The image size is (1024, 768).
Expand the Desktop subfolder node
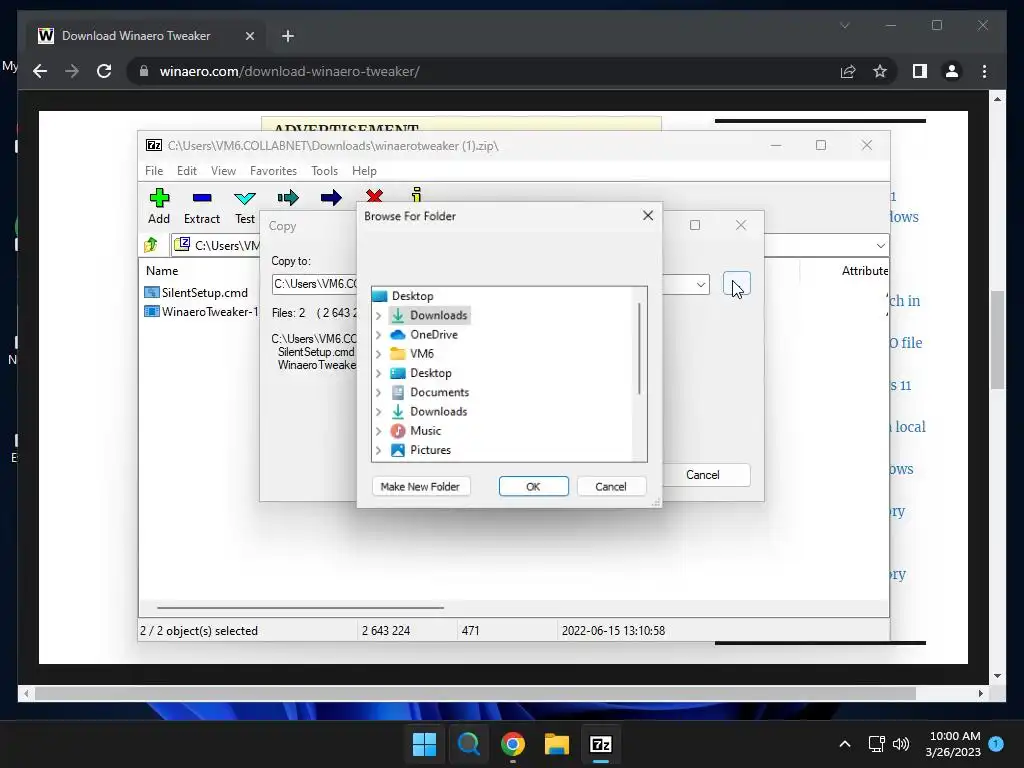click(379, 373)
